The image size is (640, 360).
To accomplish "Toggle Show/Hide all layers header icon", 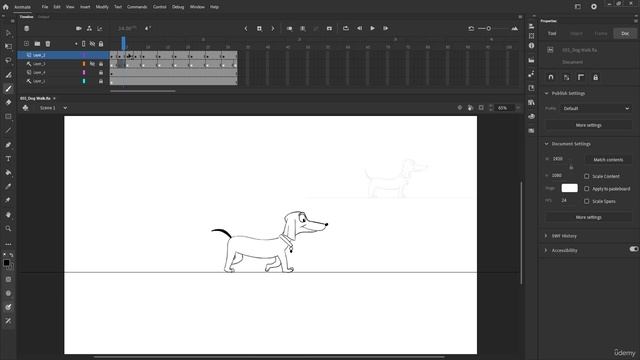I will click(x=93, y=44).
